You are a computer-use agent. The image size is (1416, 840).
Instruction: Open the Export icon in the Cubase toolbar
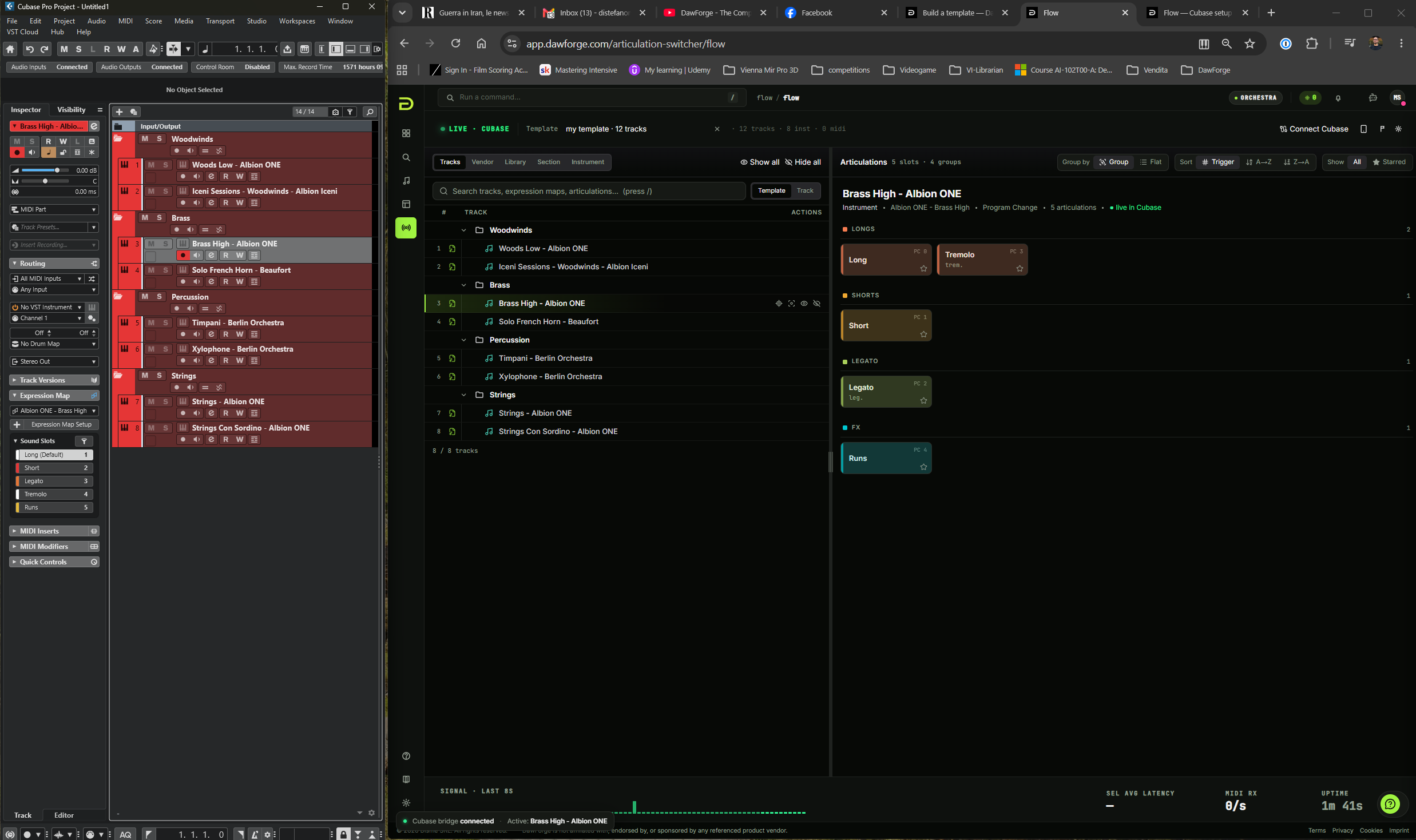[287, 49]
